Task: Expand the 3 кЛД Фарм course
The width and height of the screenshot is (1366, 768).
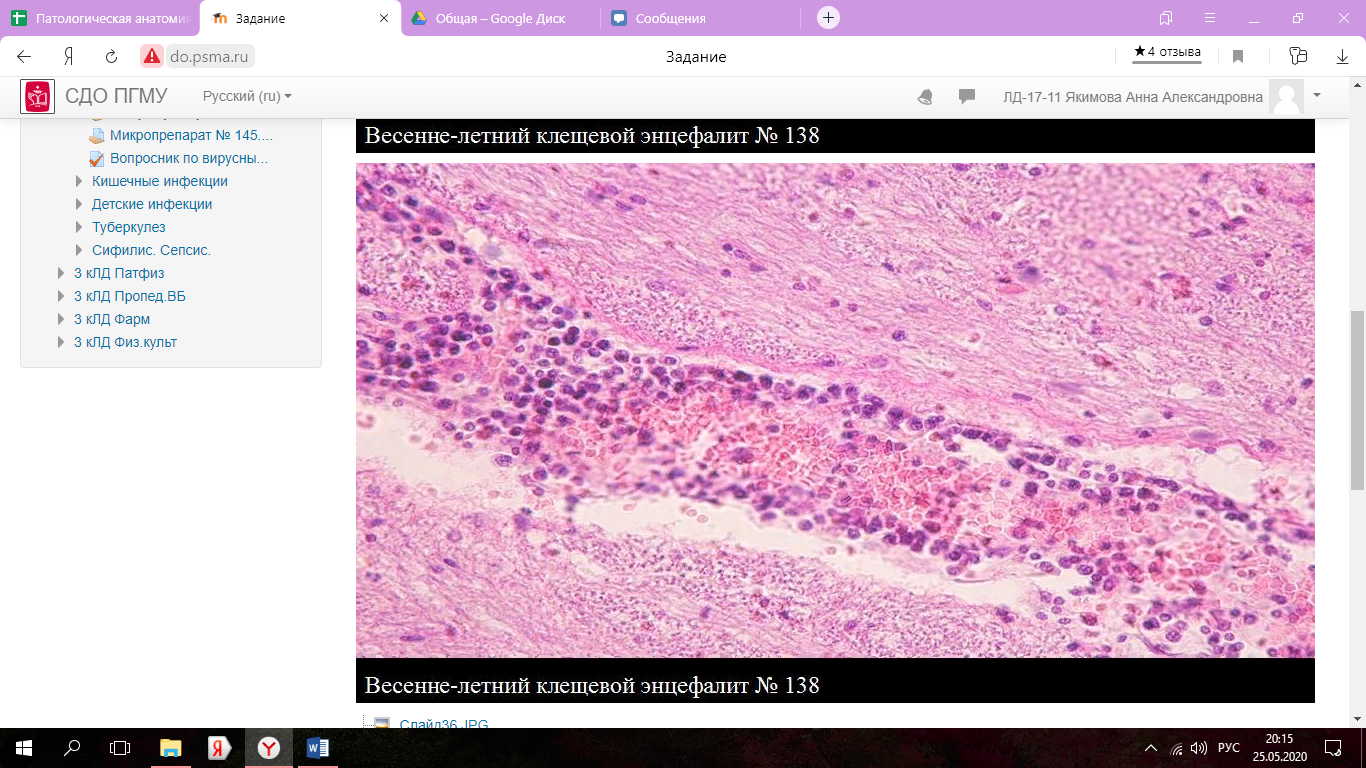Action: pos(62,319)
